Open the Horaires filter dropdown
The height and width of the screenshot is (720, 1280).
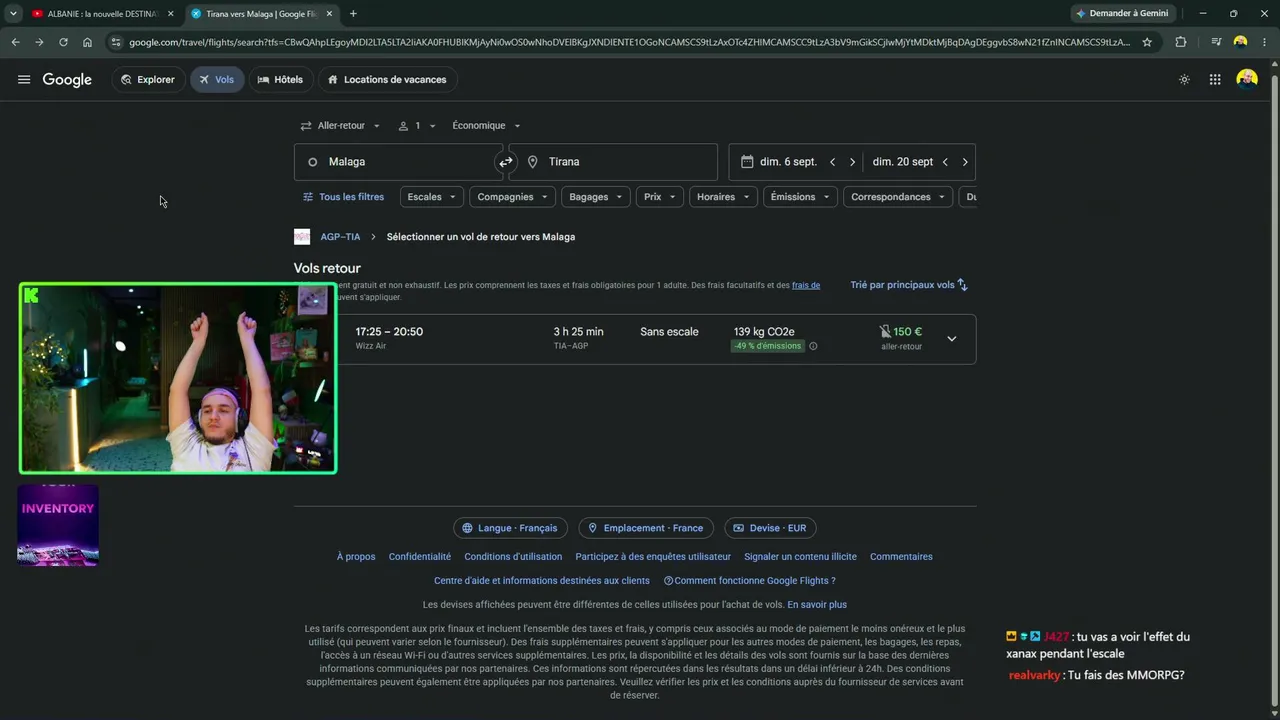pos(723,197)
